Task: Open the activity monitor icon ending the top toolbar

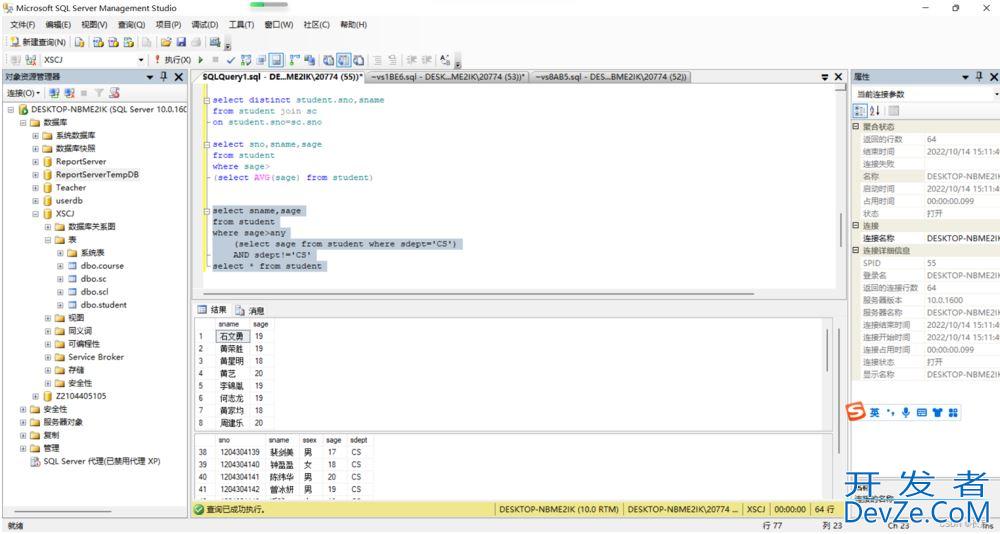Action: (215, 42)
